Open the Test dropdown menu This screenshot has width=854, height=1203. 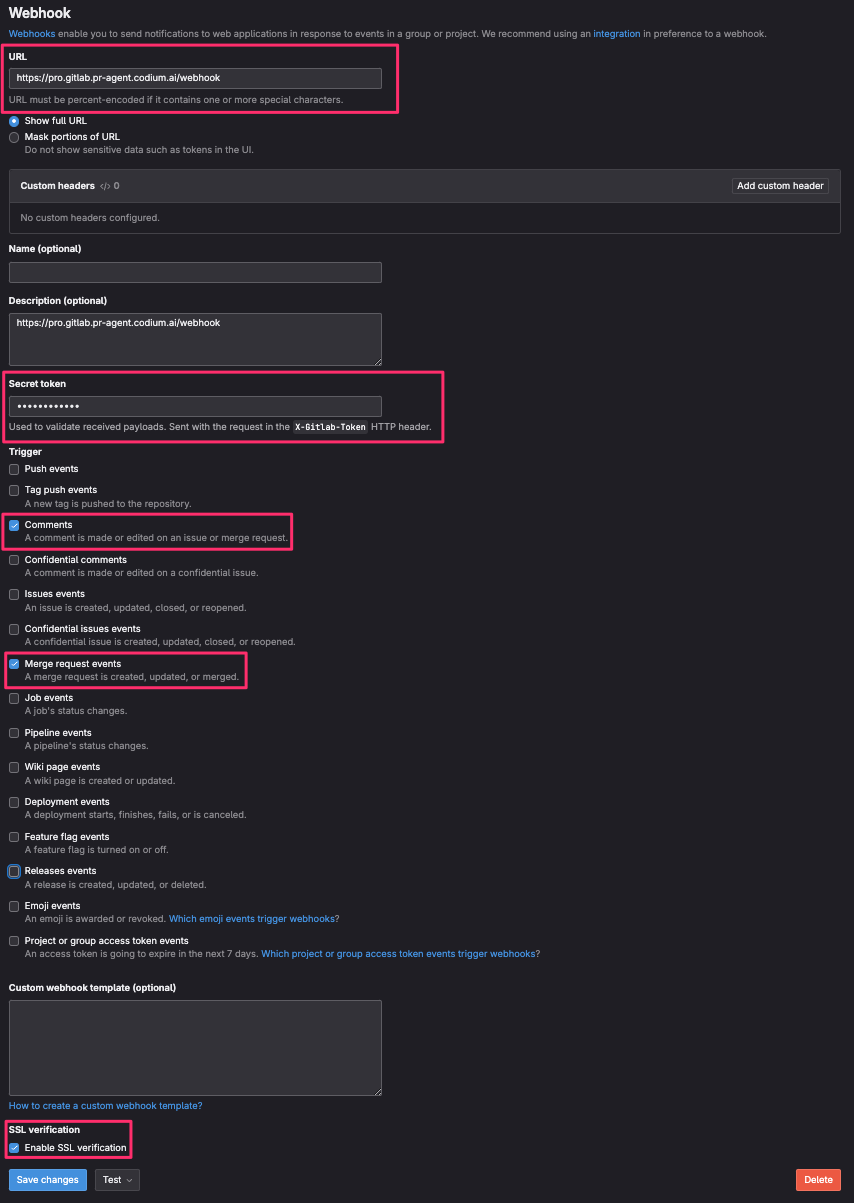click(117, 1180)
